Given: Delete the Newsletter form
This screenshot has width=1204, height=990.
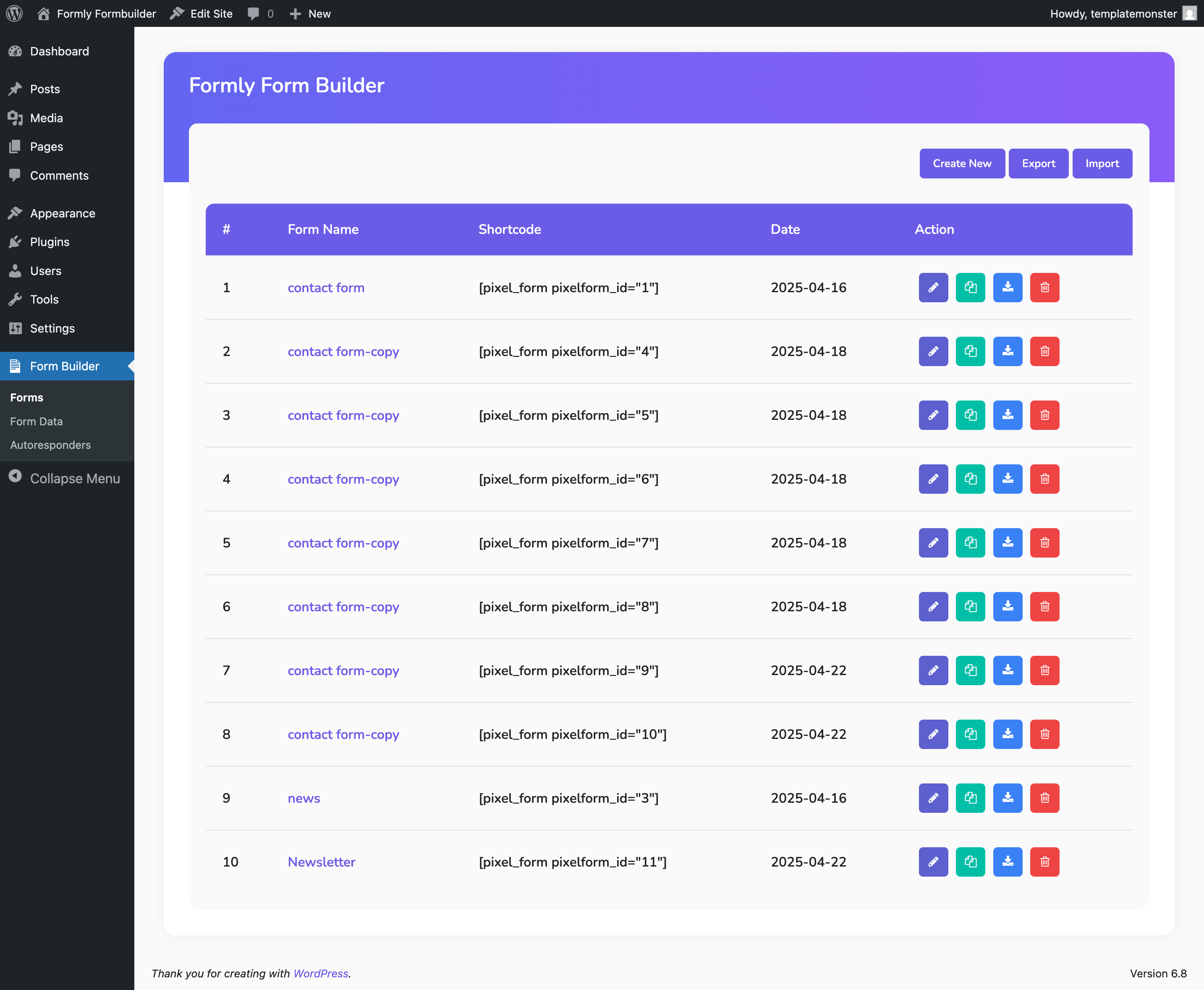Looking at the screenshot, I should (x=1044, y=862).
